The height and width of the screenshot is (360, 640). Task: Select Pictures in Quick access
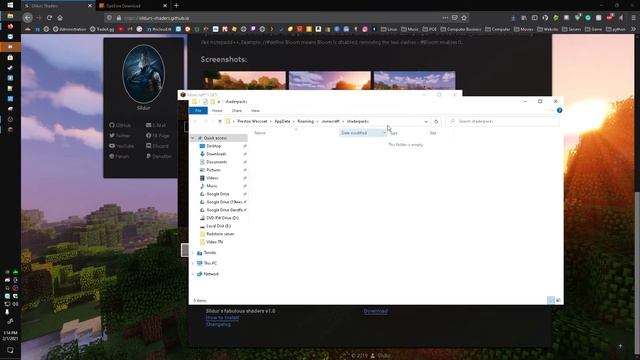point(213,170)
